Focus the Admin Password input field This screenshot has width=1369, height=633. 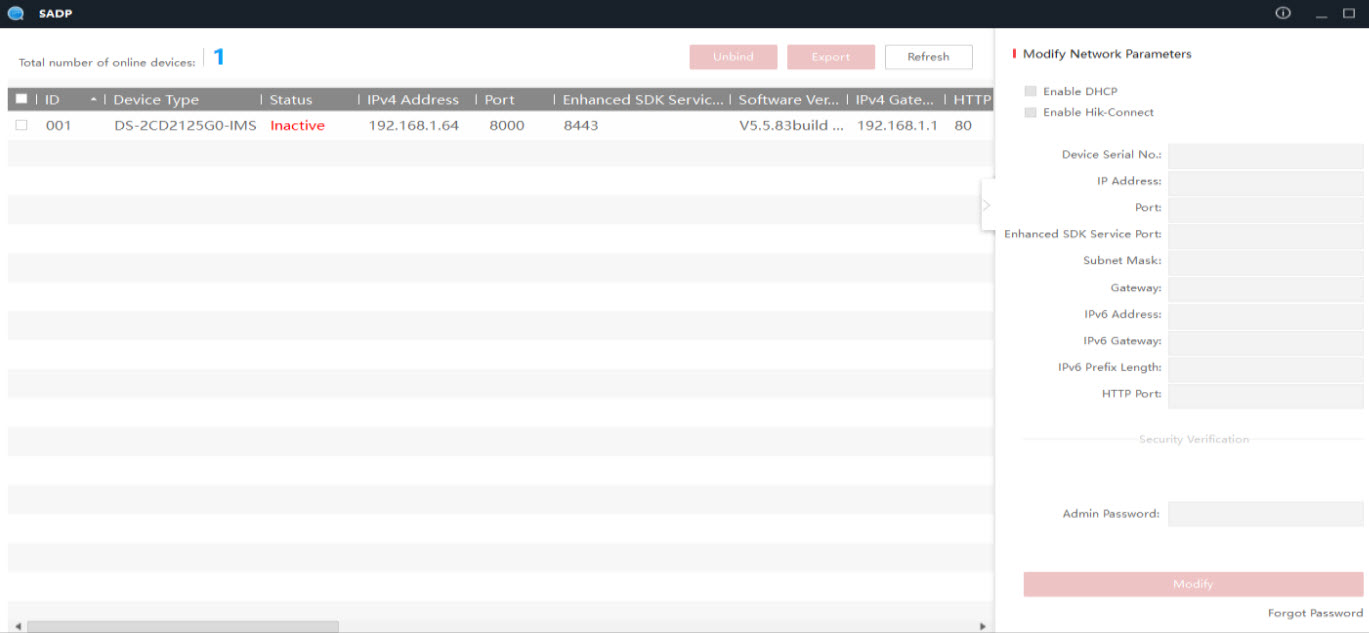coord(1265,514)
